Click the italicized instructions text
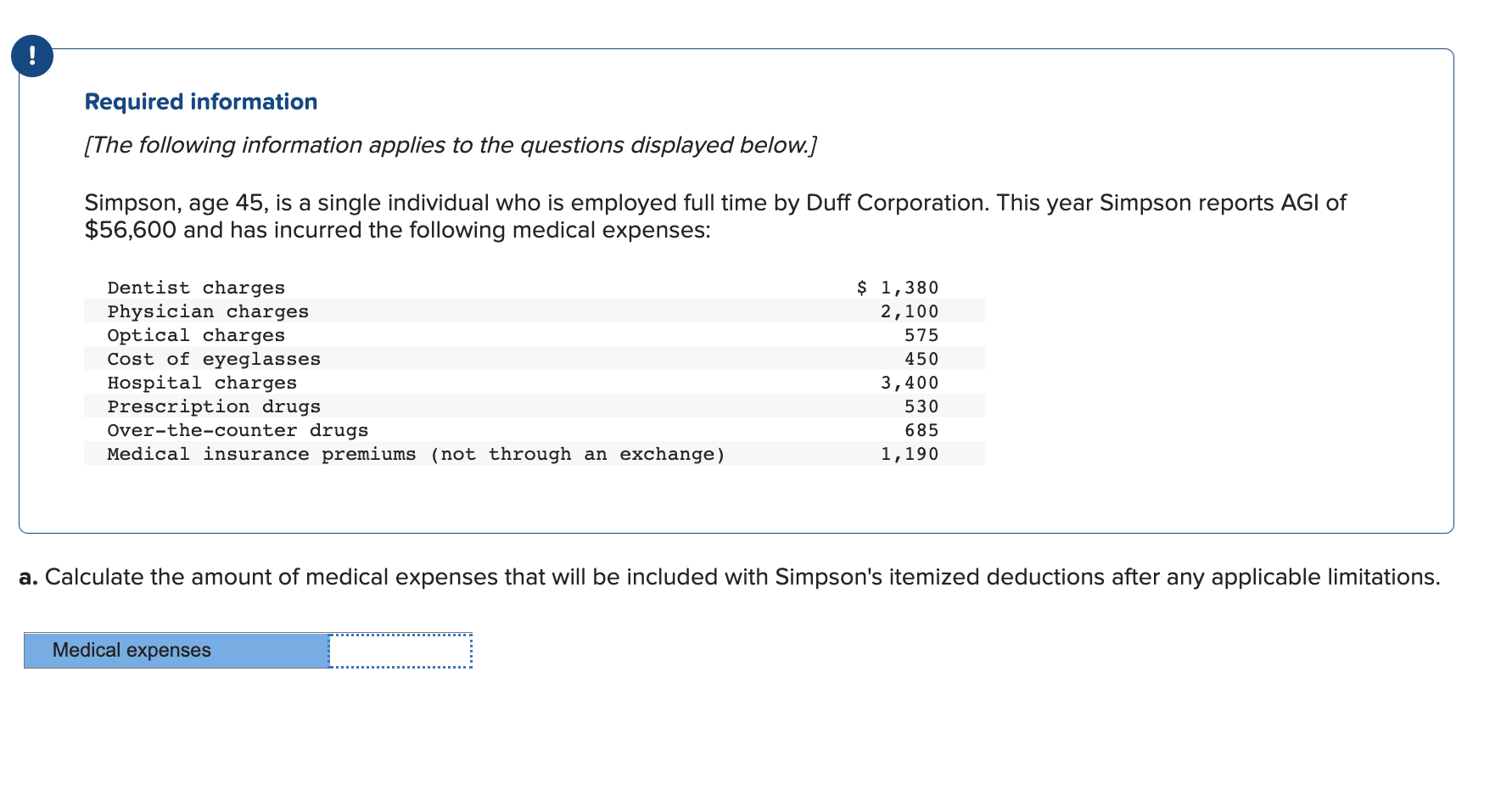The image size is (1512, 806). tap(450, 145)
